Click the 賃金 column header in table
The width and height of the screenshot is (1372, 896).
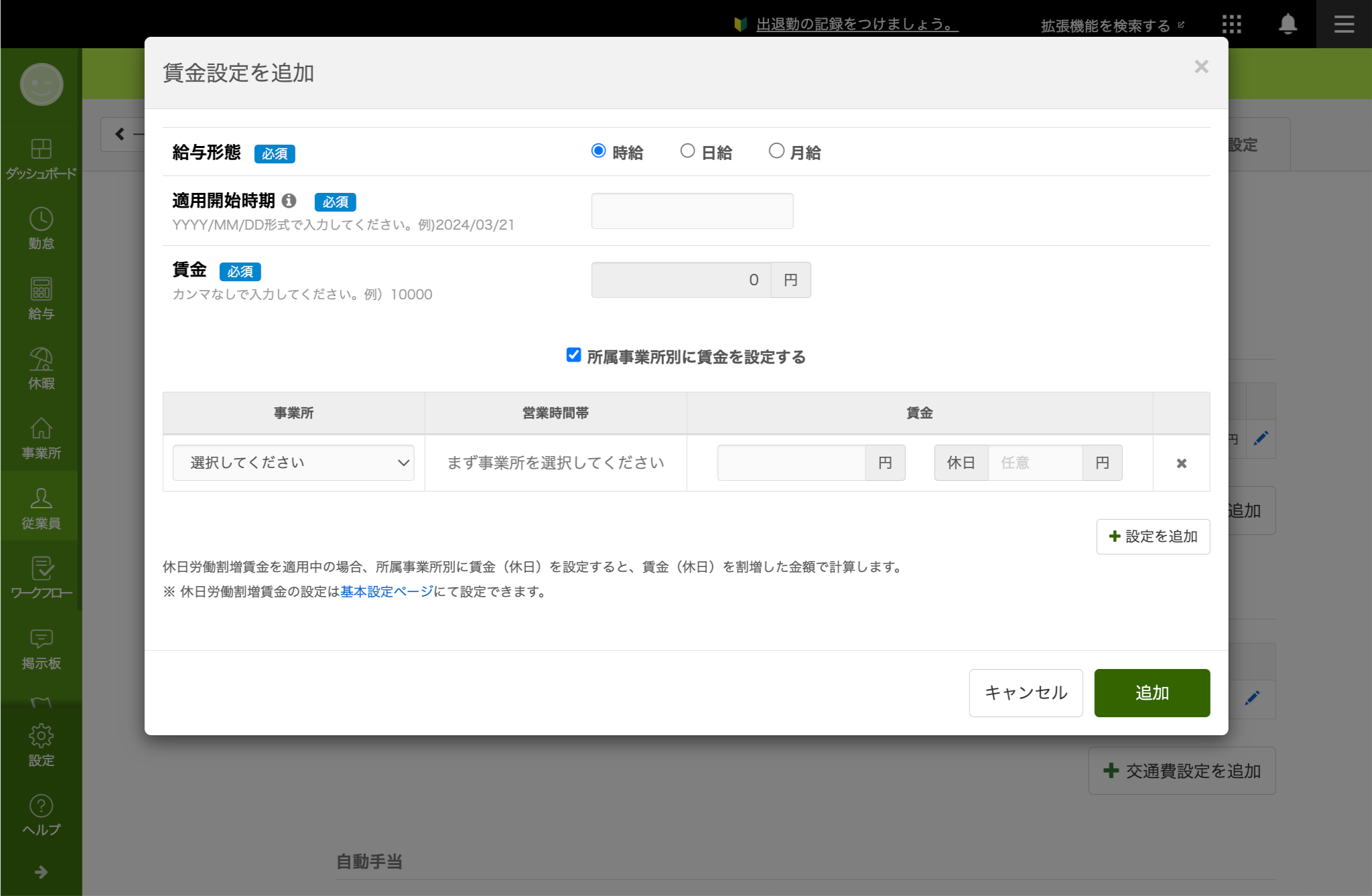(919, 413)
